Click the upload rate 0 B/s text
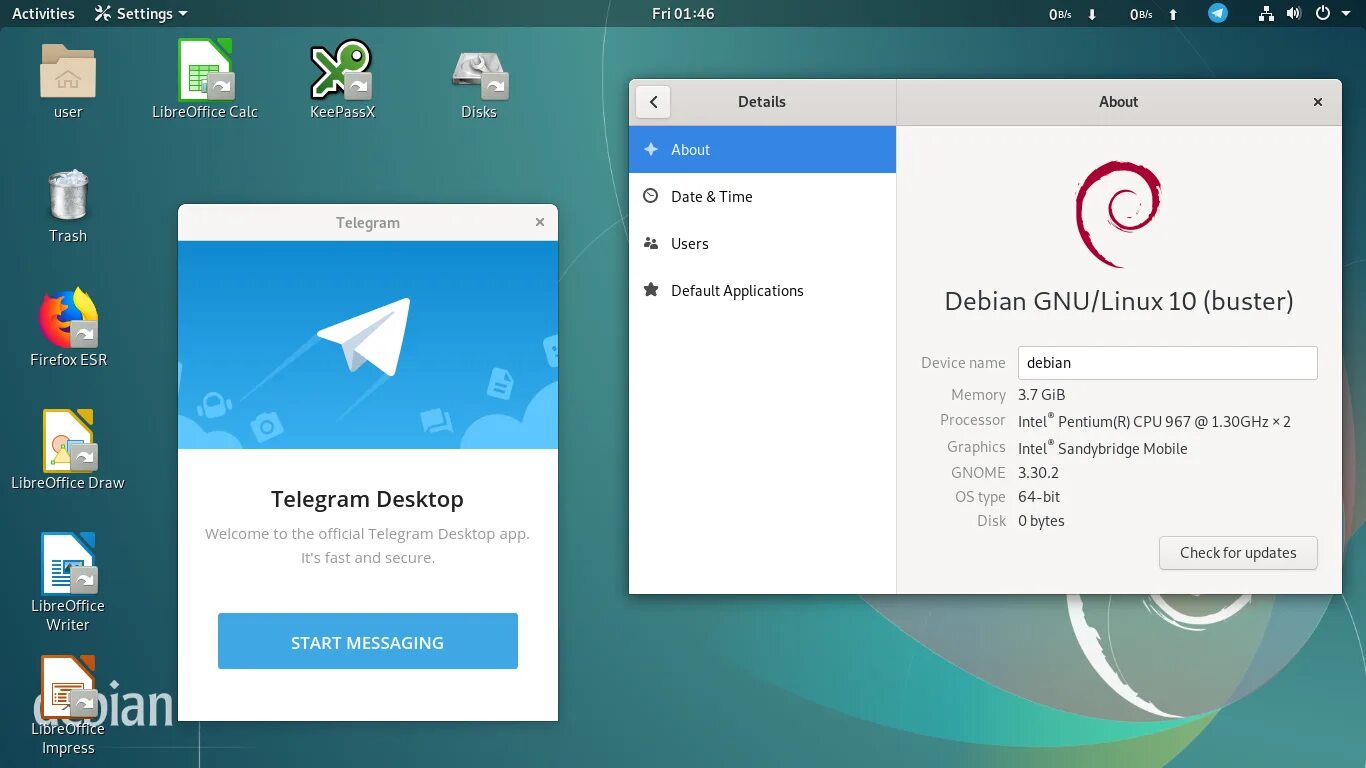 pyautogui.click(x=1141, y=14)
